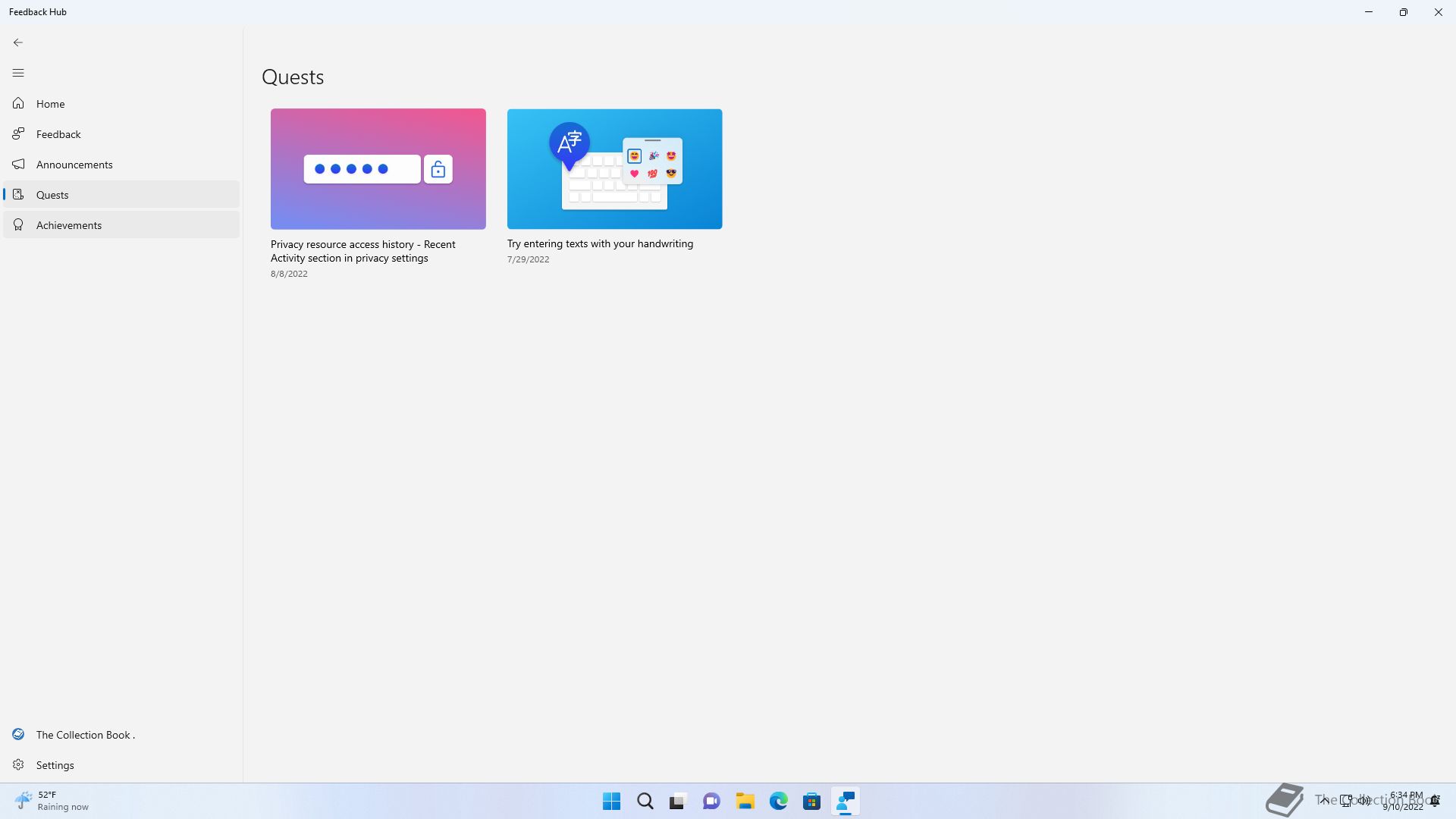The image size is (1456, 819).
Task: Open Task View on taskbar
Action: pyautogui.click(x=678, y=801)
